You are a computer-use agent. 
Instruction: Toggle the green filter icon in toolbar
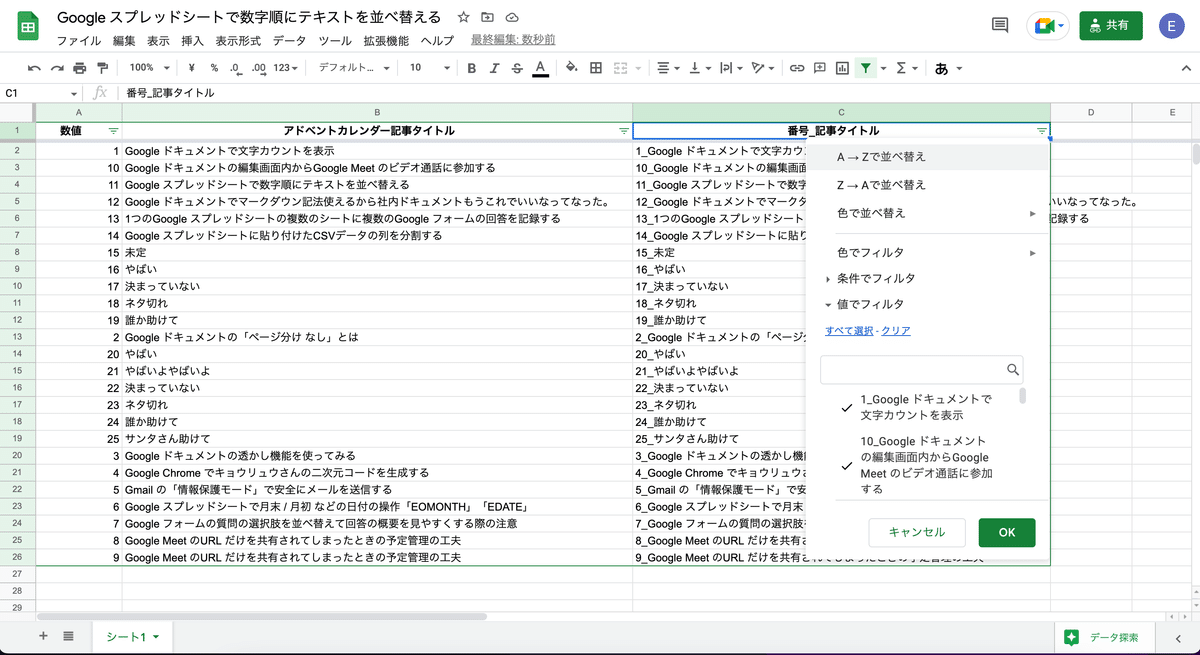coord(866,68)
